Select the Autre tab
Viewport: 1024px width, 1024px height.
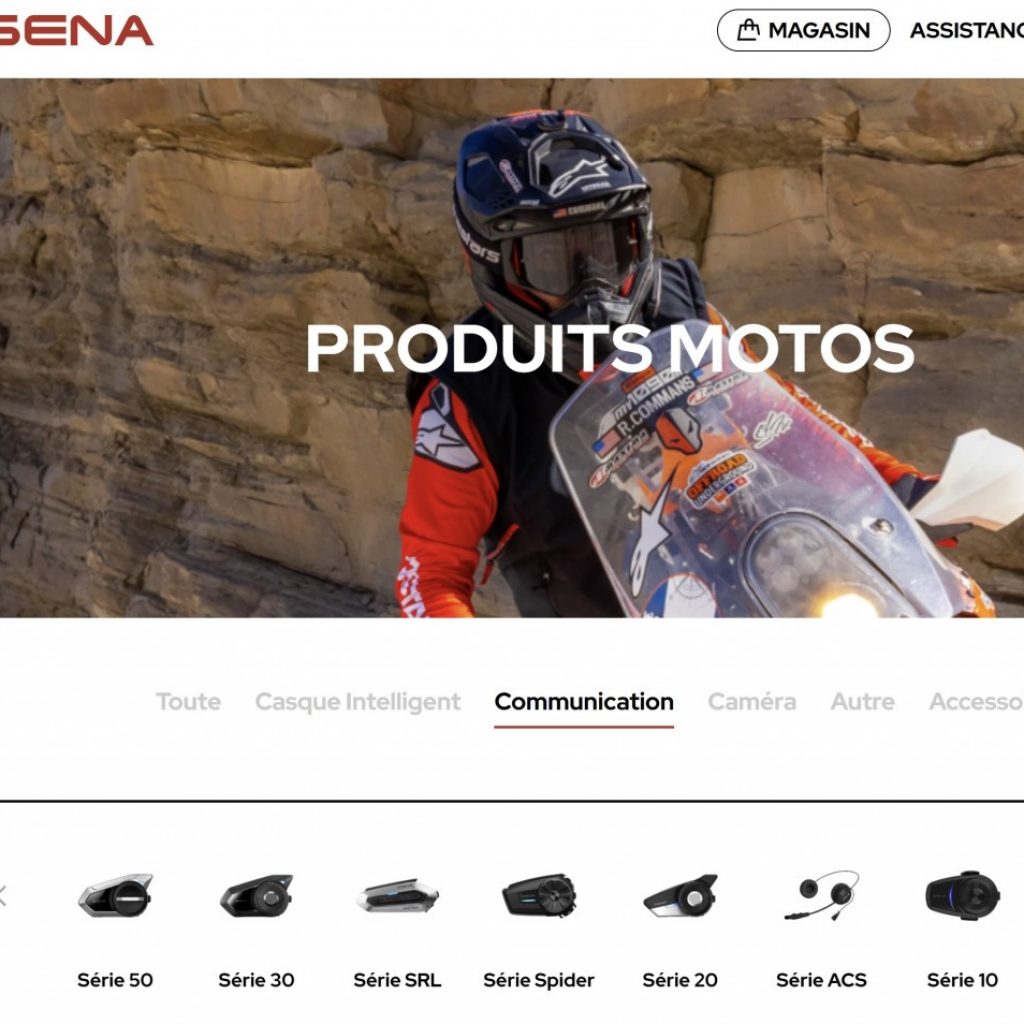862,701
